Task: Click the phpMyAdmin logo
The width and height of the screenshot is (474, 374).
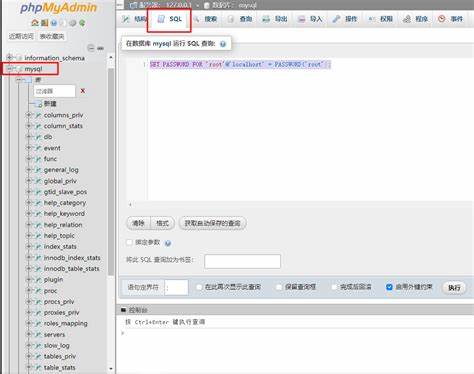Action: pyautogui.click(x=59, y=8)
